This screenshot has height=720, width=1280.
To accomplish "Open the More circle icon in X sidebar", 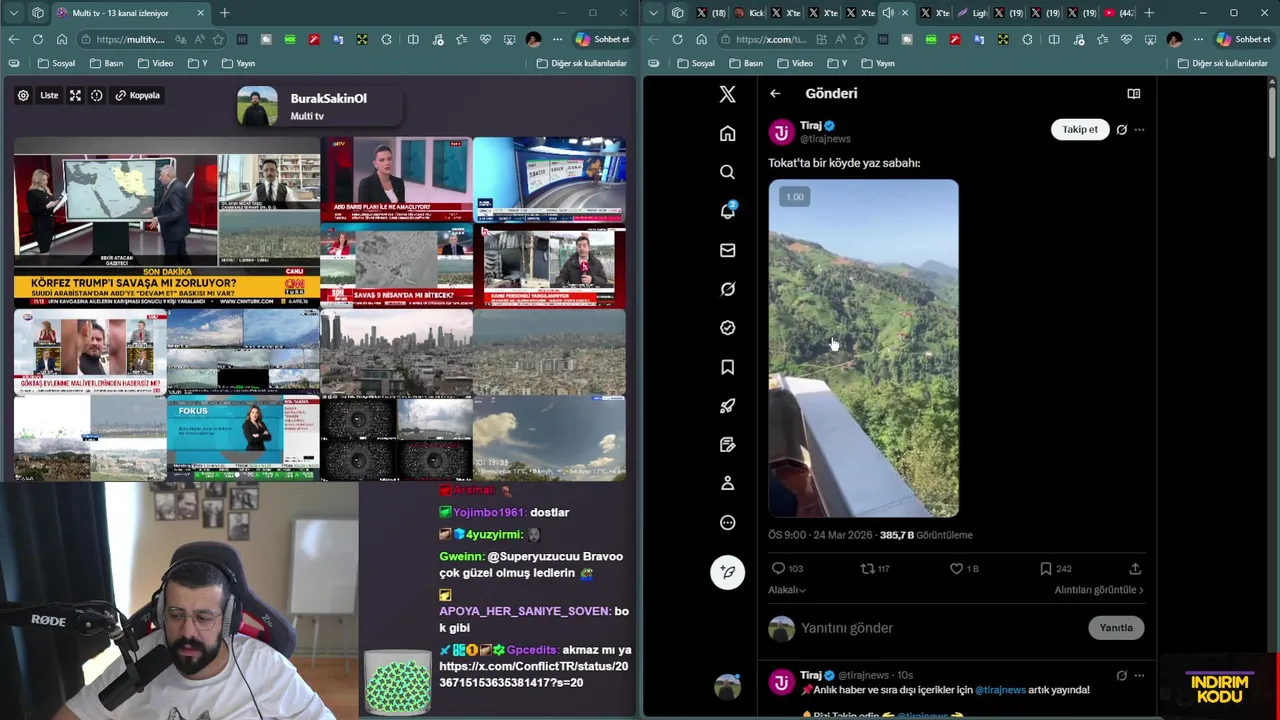I will point(727,522).
